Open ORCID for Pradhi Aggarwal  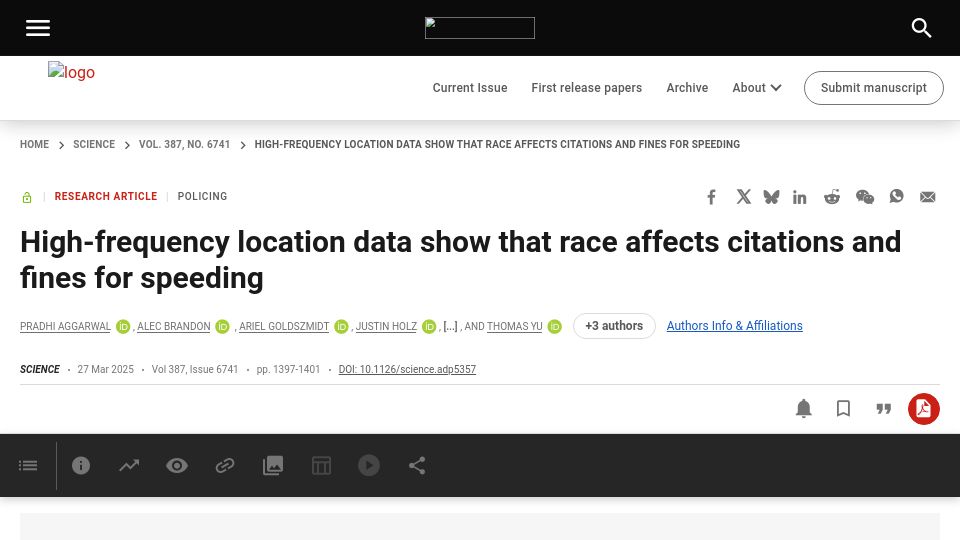(x=123, y=327)
